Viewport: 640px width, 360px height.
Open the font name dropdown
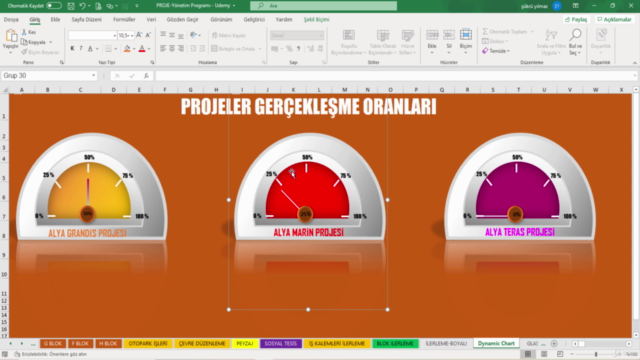[114, 36]
